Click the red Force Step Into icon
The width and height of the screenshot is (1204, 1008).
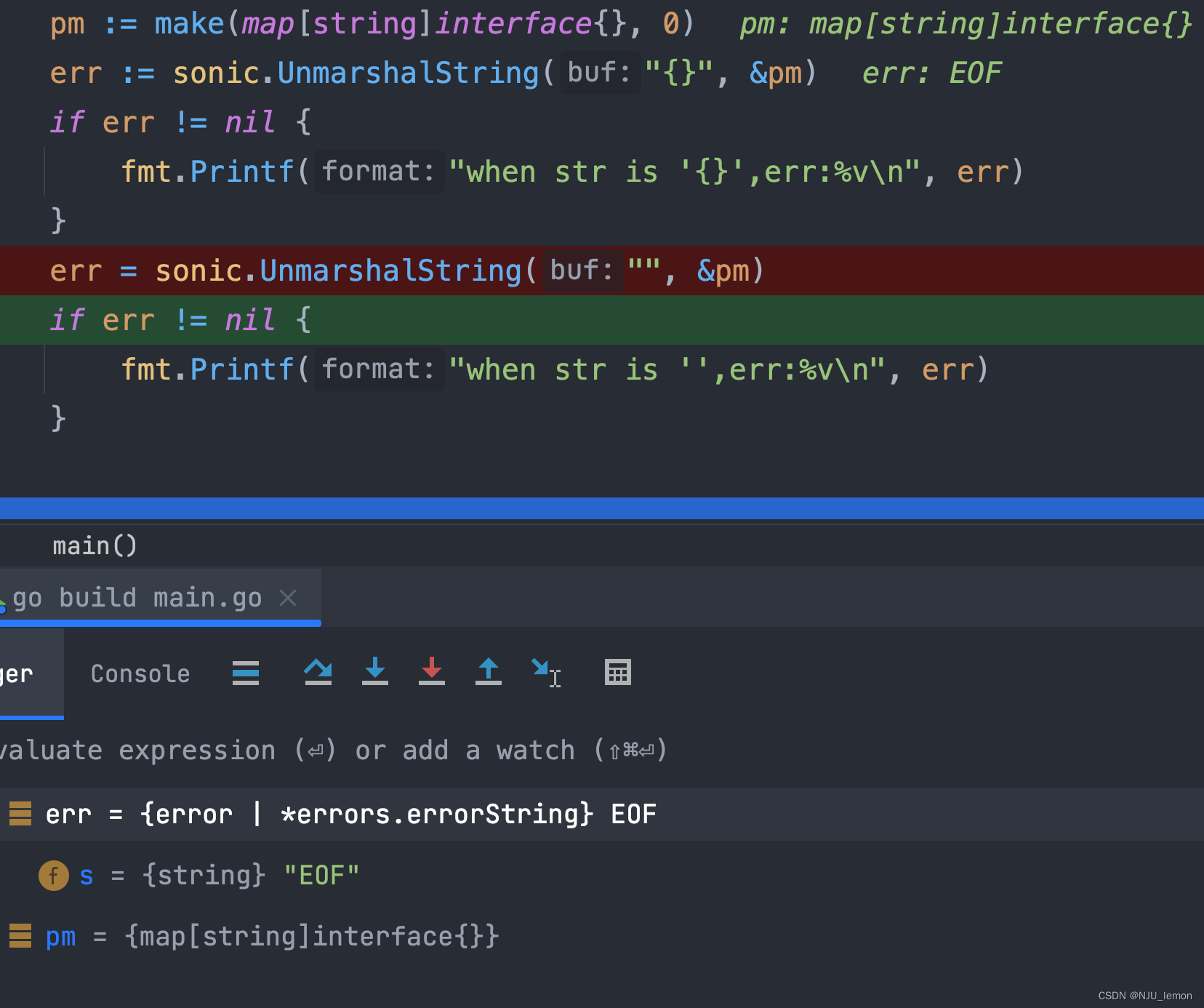[432, 671]
